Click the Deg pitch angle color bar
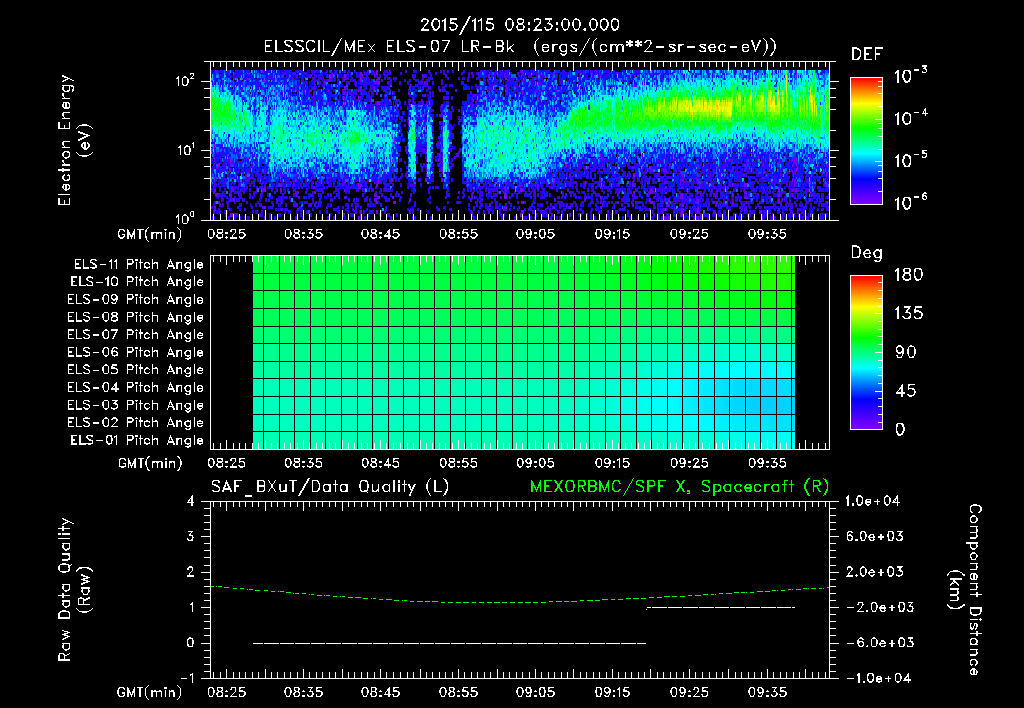This screenshot has width=1024, height=708. tap(866, 352)
